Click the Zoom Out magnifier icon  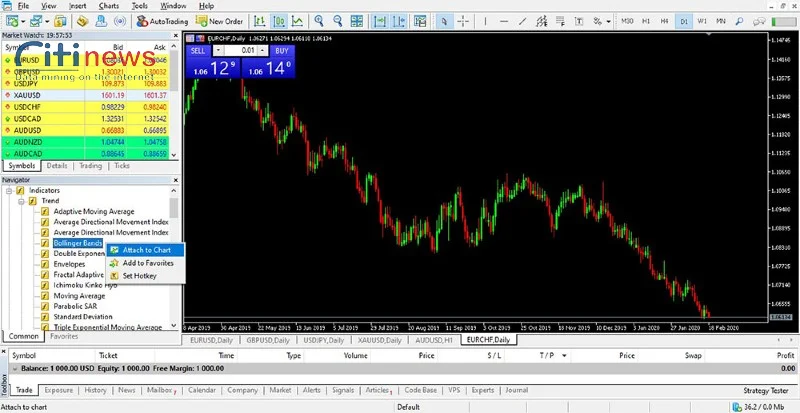pos(338,21)
